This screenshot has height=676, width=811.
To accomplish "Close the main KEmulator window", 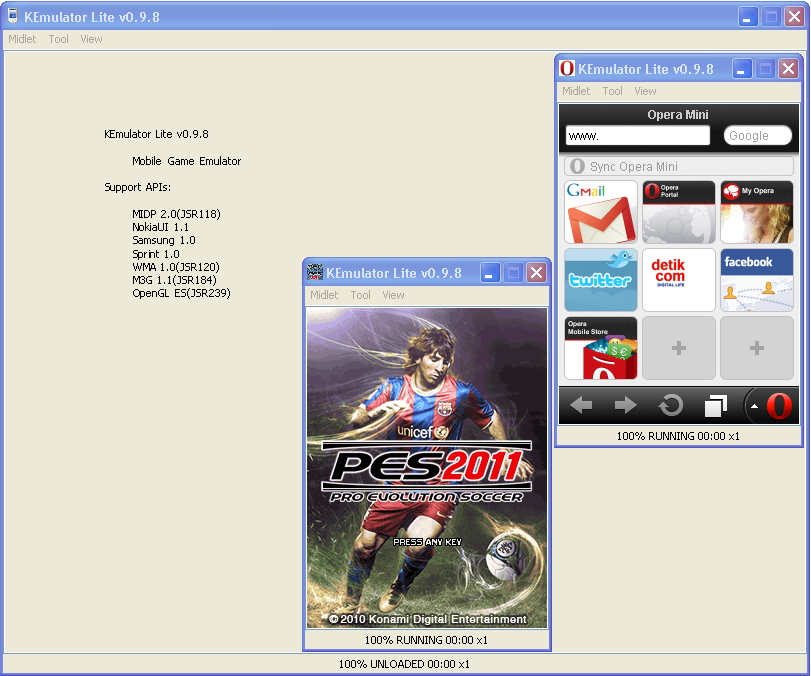I will (794, 17).
